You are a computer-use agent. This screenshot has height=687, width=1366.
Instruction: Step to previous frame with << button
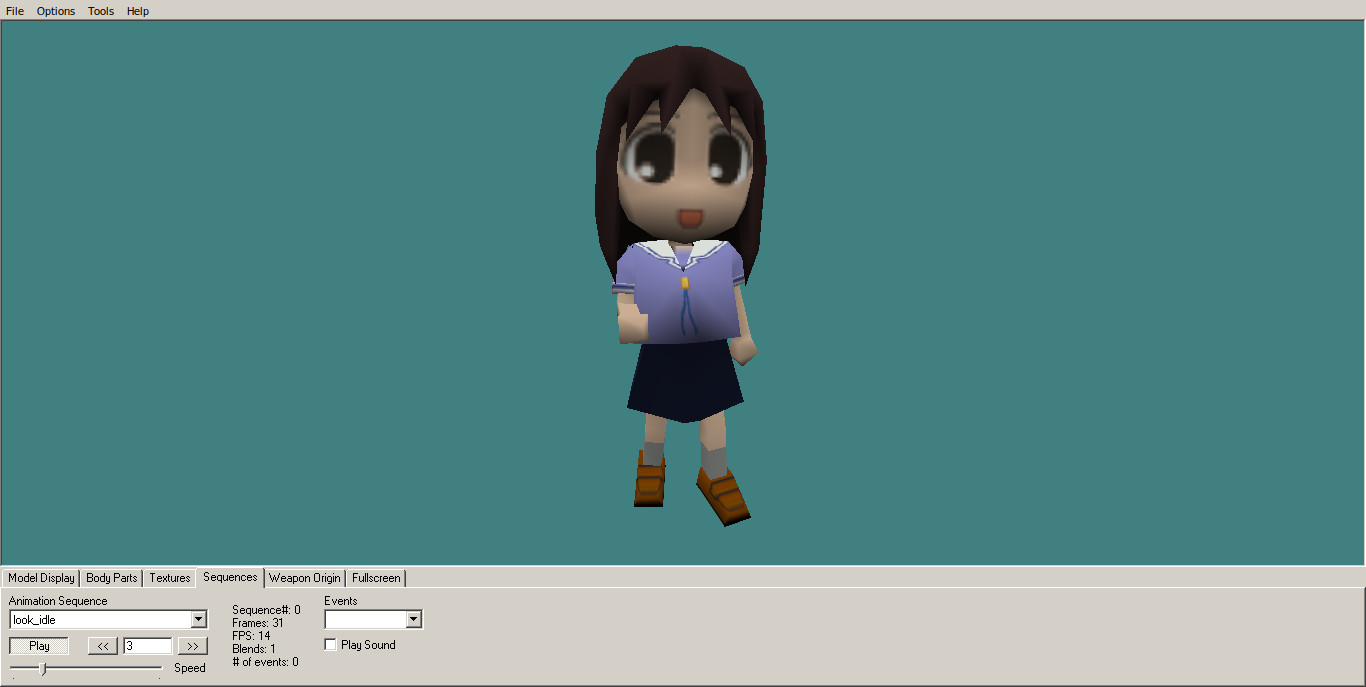click(103, 646)
